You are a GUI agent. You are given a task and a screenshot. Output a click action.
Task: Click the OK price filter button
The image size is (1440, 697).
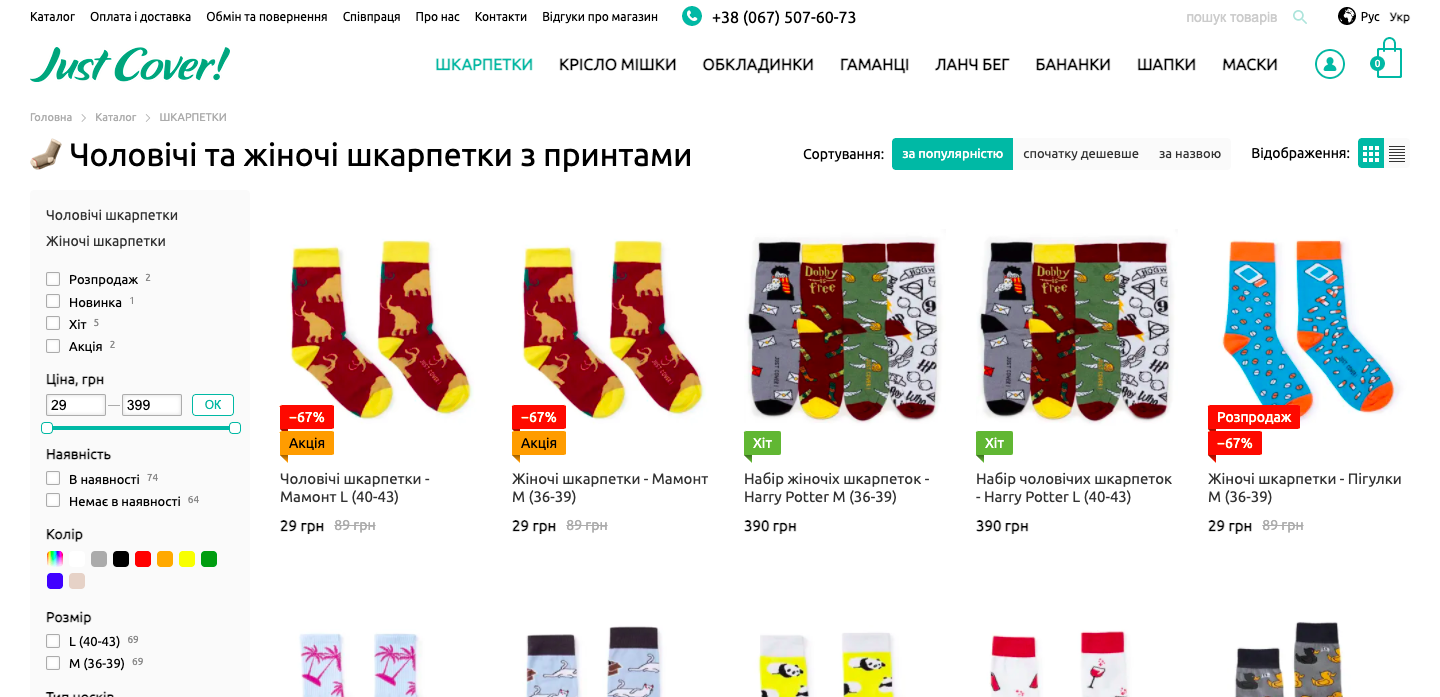tap(213, 405)
